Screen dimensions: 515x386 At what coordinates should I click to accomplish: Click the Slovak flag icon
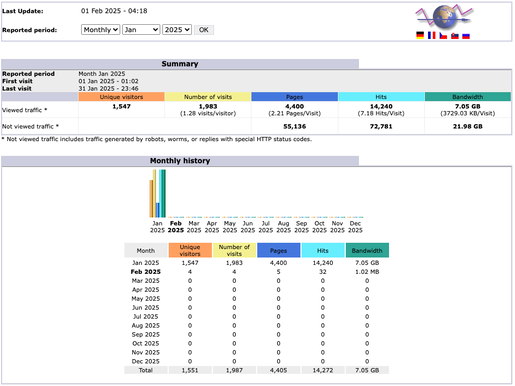pyautogui.click(x=455, y=35)
